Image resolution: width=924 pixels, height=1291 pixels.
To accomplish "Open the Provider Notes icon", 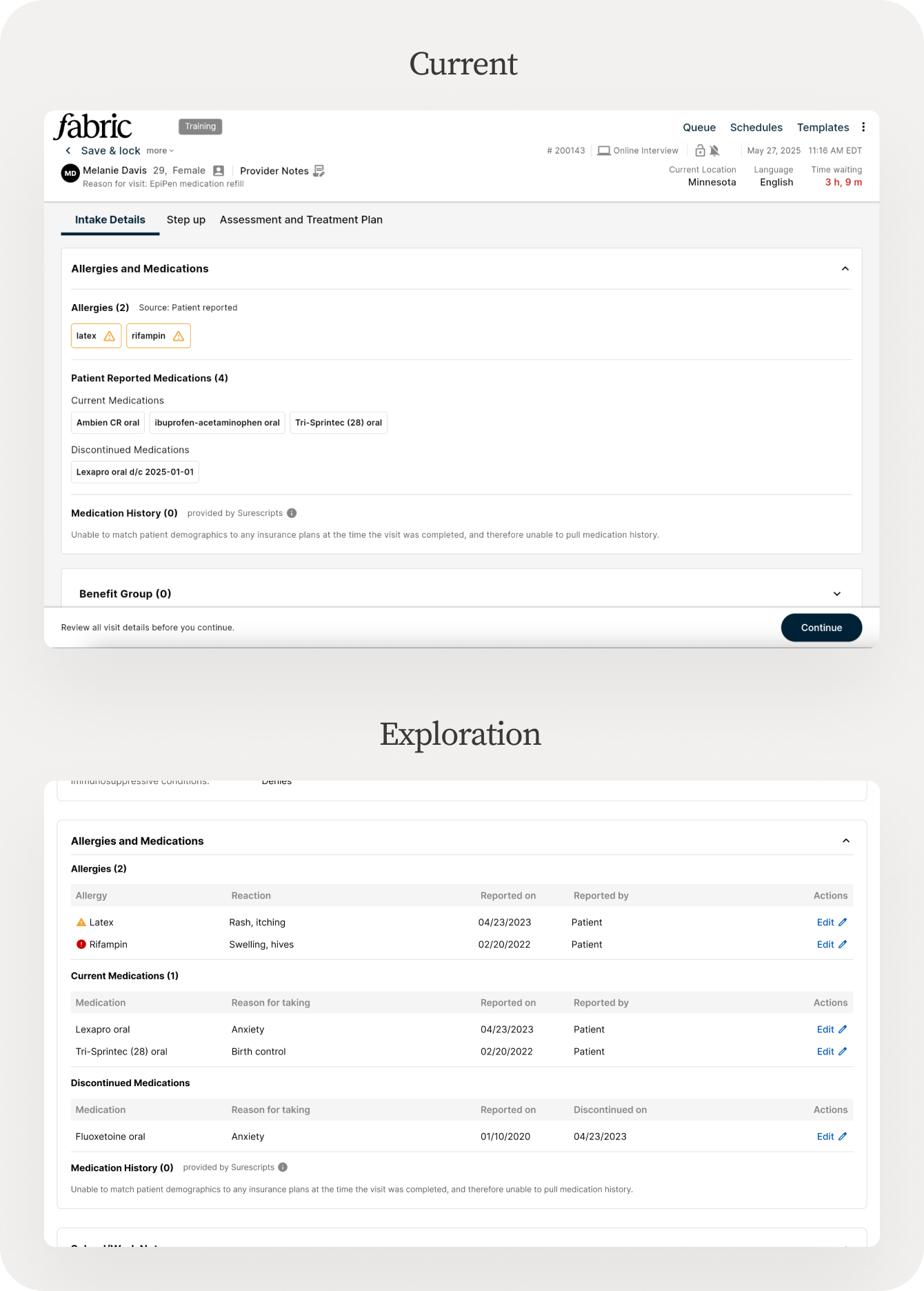I will (x=319, y=171).
